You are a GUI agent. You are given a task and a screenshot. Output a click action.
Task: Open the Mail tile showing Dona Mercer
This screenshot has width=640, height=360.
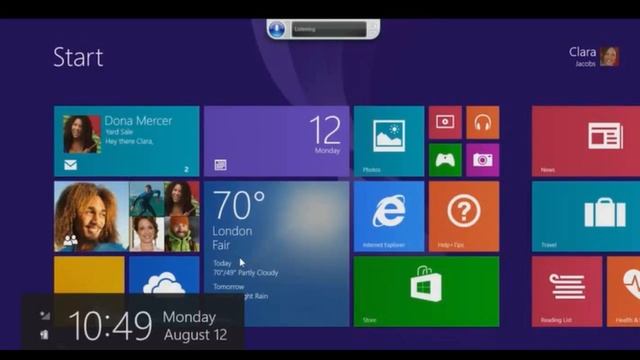pos(127,141)
